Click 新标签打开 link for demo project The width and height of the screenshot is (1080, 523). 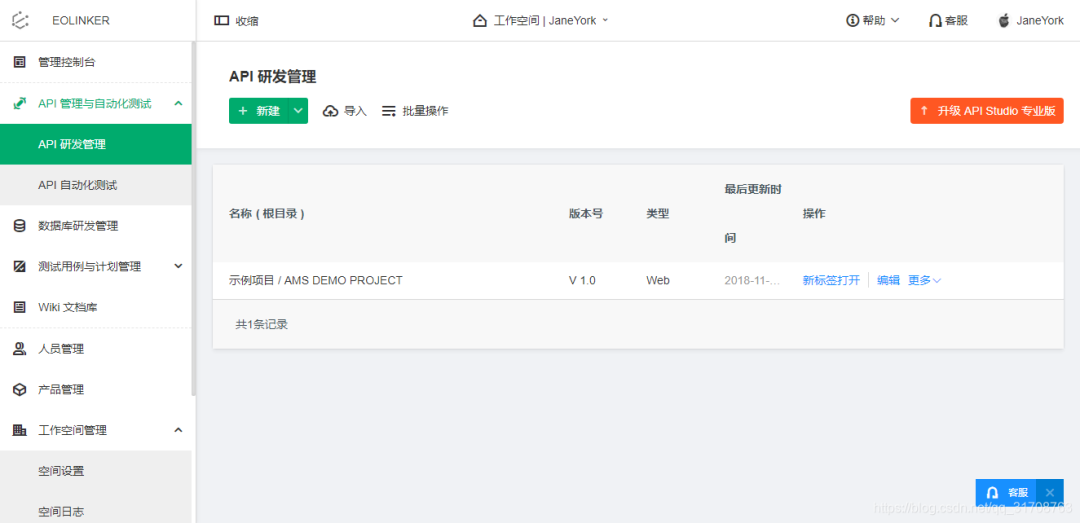coord(830,281)
